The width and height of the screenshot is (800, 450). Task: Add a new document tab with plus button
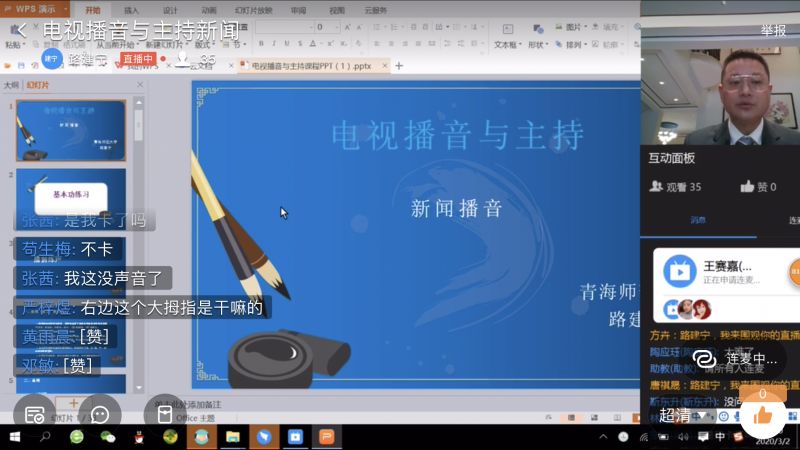click(x=399, y=66)
